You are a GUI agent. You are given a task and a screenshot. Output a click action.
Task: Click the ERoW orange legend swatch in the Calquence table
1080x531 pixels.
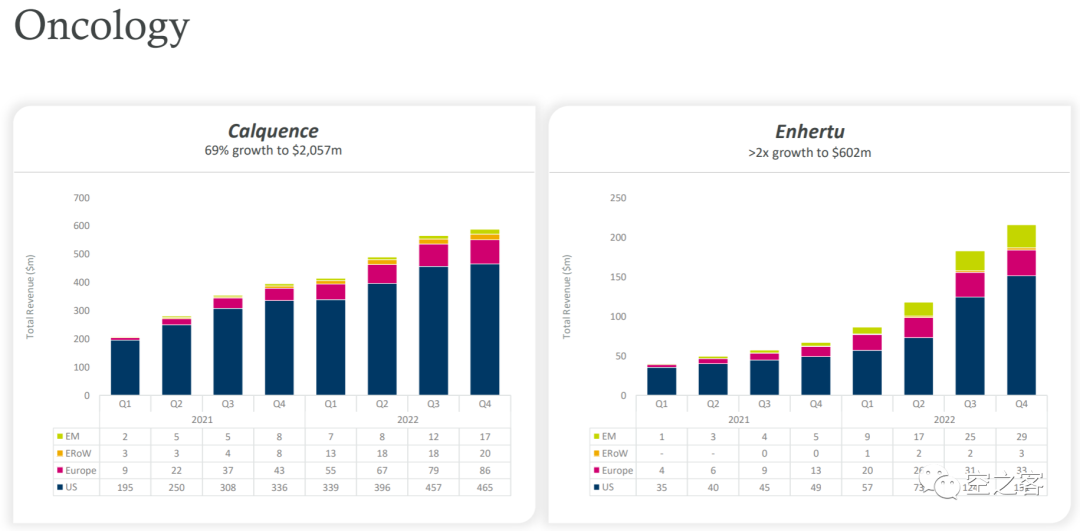(x=60, y=454)
